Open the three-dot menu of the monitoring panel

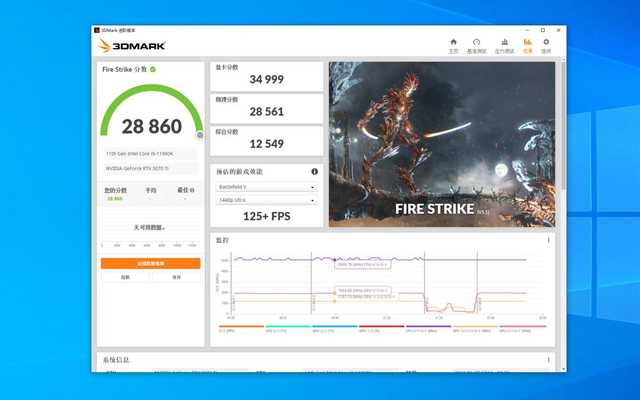tap(549, 240)
